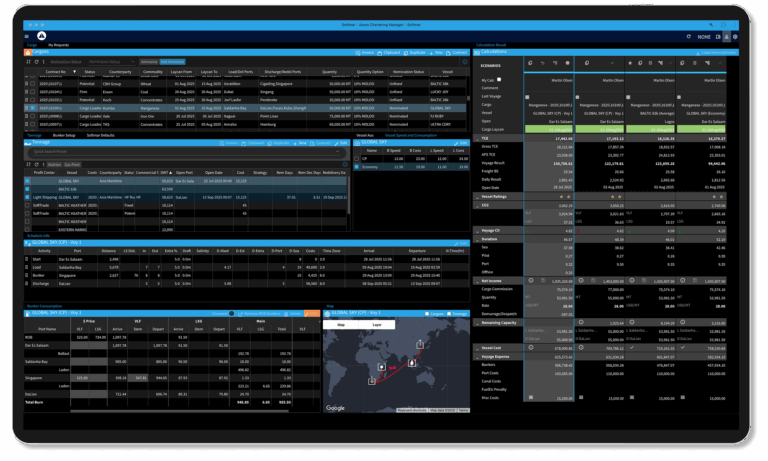Untick the BALTIC 63k tonnage row checkbox
The image size is (768, 461).
(x=27, y=189)
